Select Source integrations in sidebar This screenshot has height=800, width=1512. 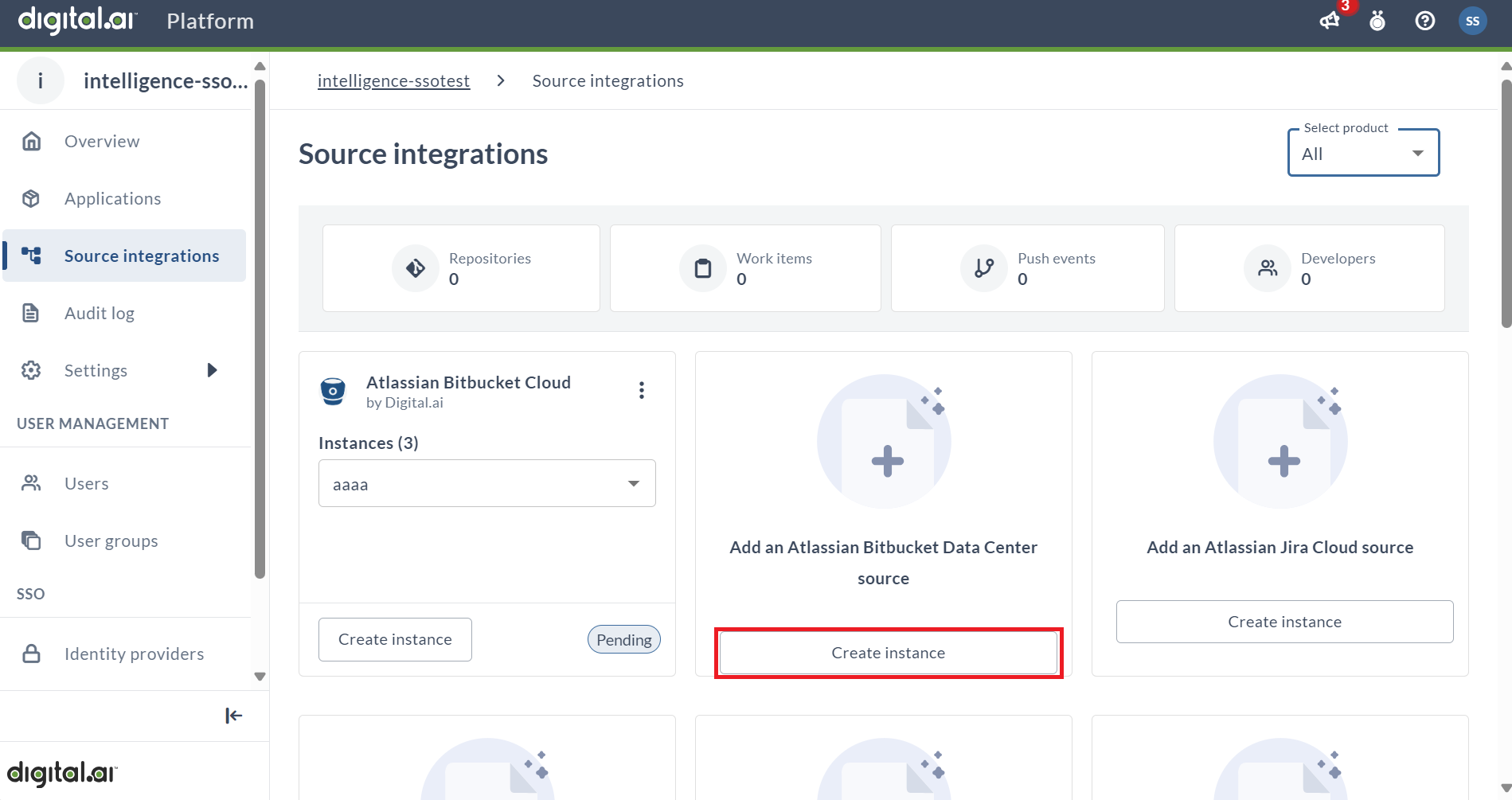124,256
